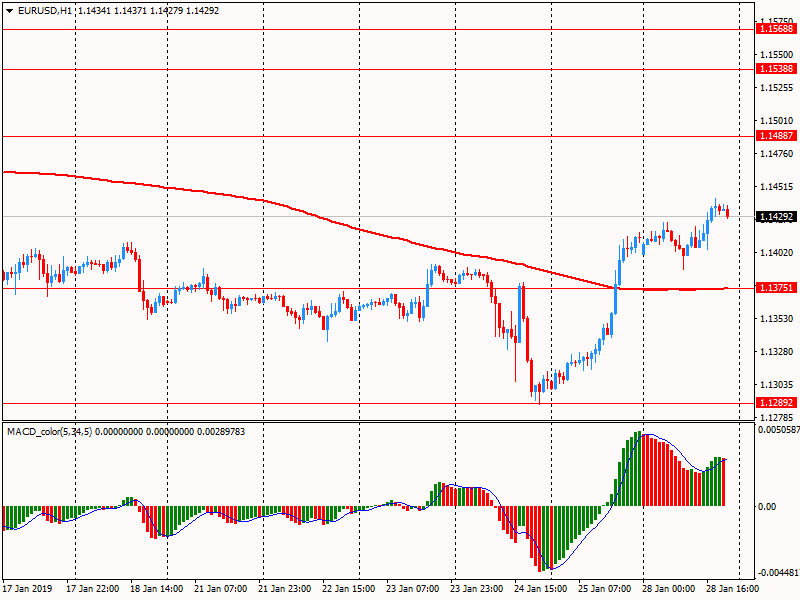This screenshot has height=600, width=800.
Task: Click the 1.15255 price scale value
Action: [777, 88]
